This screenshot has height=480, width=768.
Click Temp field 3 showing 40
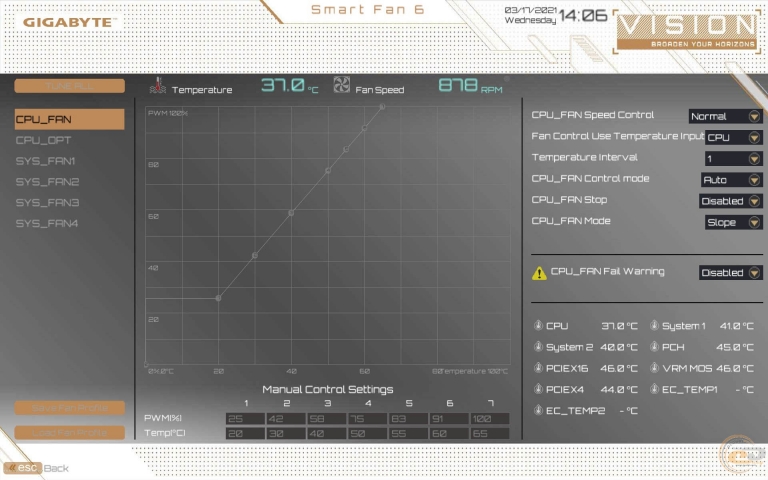point(326,433)
